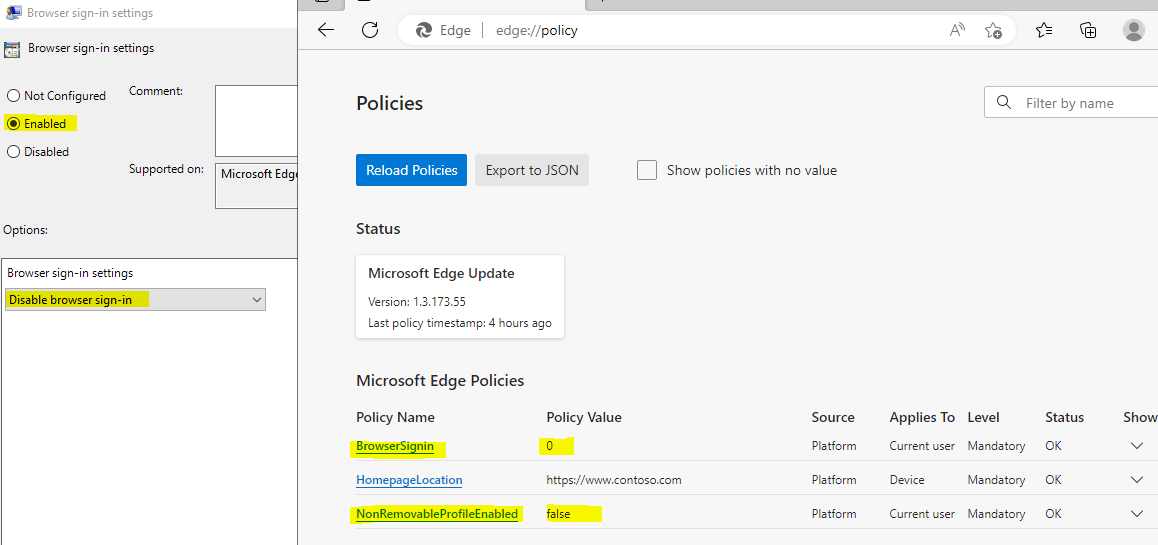The image size is (1158, 545).
Task: Click Version: 1.3.173.55 text
Action: 417,301
